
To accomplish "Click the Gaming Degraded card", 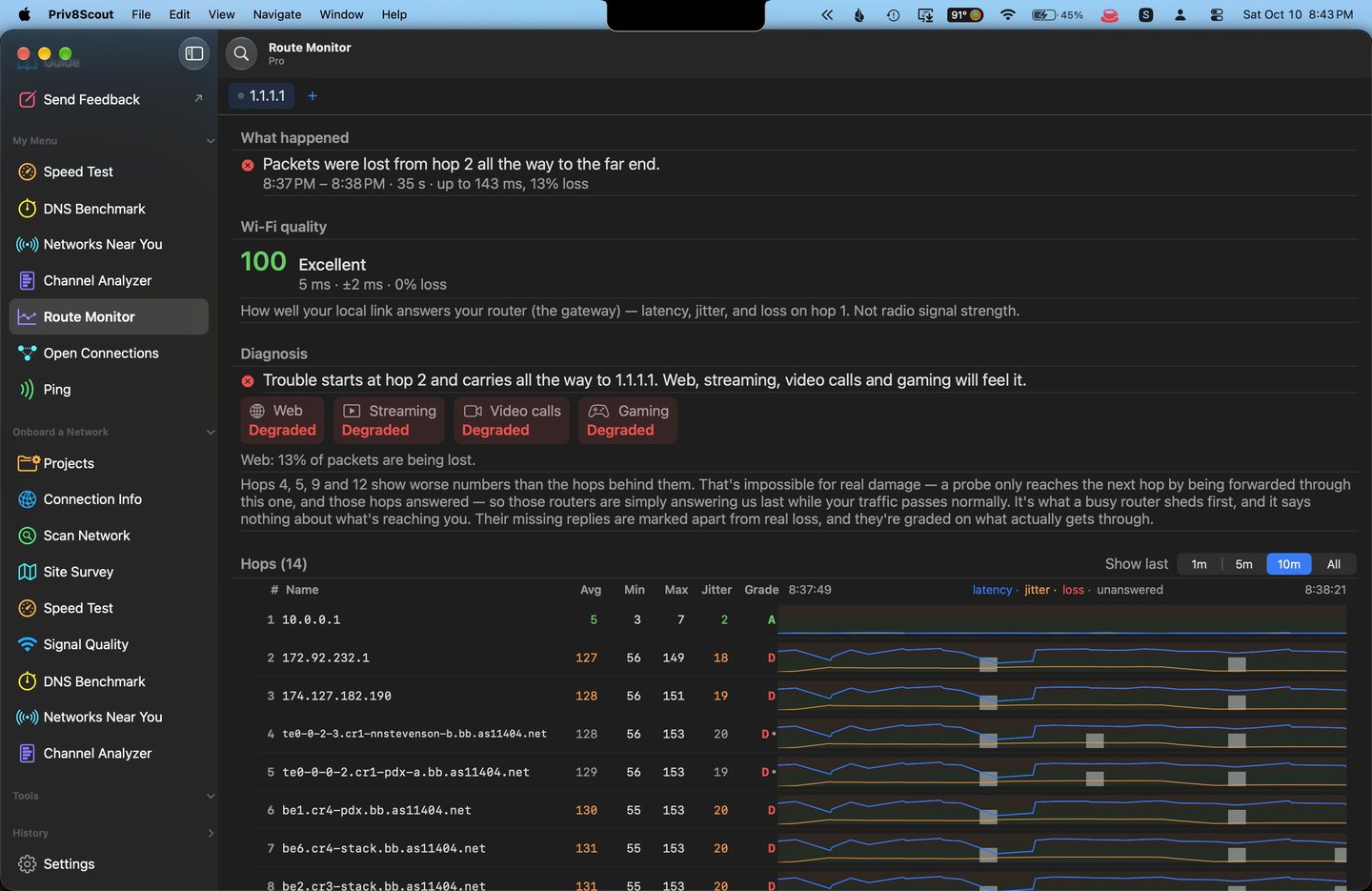I will point(628,420).
